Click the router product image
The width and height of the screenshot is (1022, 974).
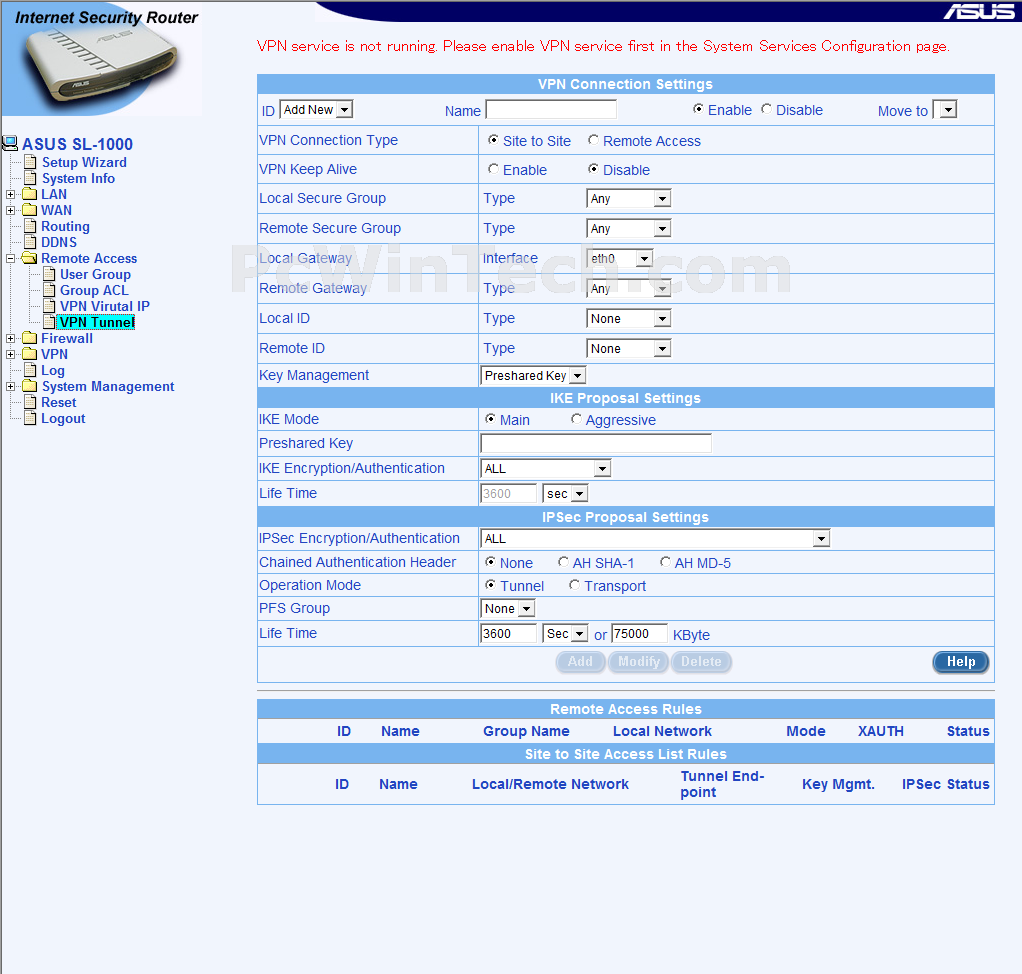point(101,67)
